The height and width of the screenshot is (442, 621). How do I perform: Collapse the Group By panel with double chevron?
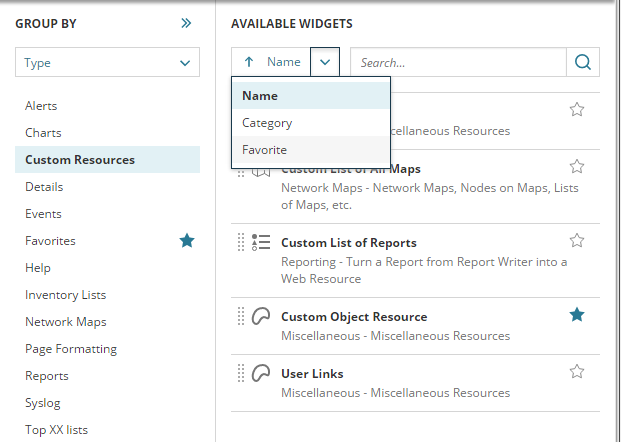pyautogui.click(x=186, y=23)
